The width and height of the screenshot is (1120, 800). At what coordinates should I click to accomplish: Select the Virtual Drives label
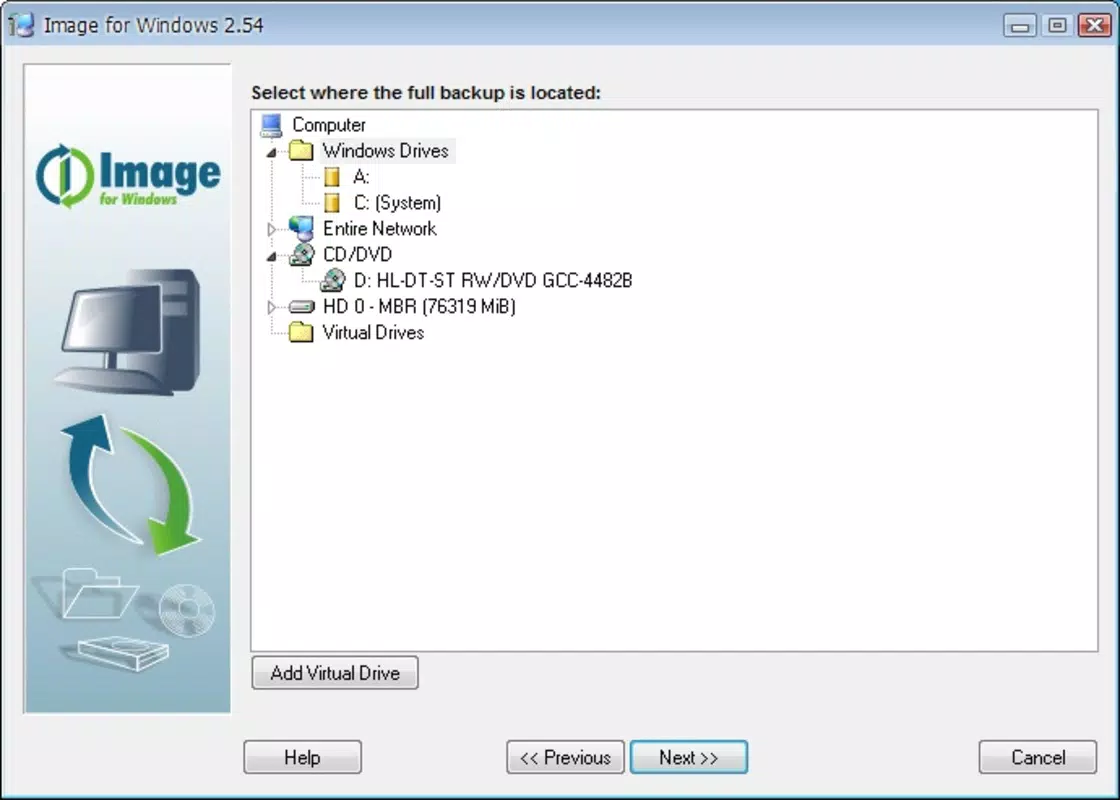(373, 333)
